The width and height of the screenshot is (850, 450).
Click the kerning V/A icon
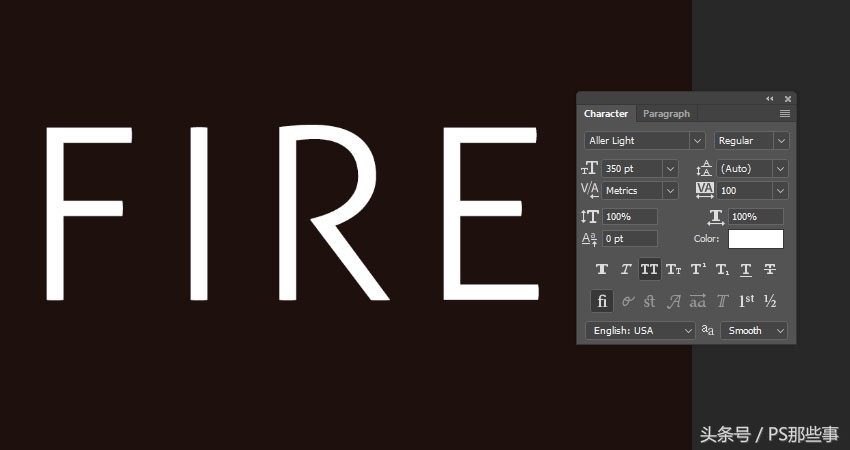coord(589,190)
